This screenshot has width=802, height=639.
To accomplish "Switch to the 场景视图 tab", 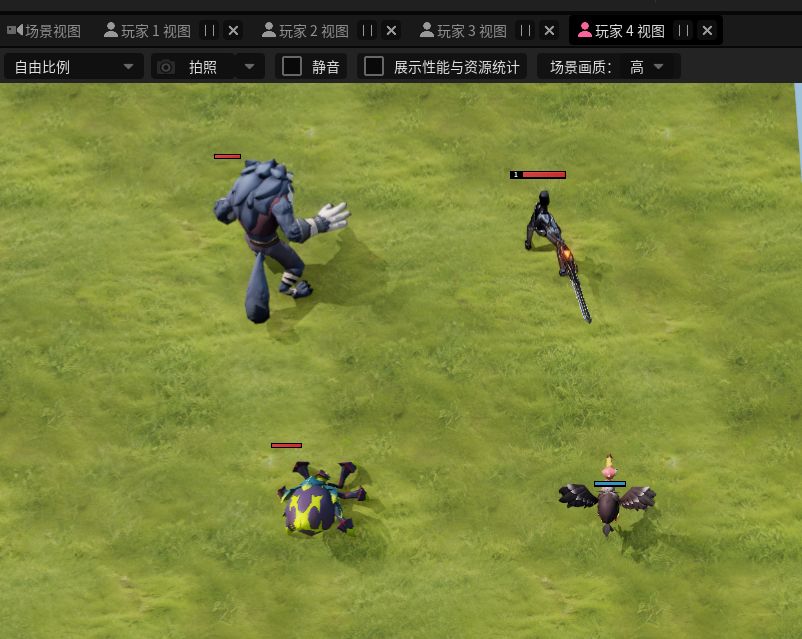I will [44, 31].
